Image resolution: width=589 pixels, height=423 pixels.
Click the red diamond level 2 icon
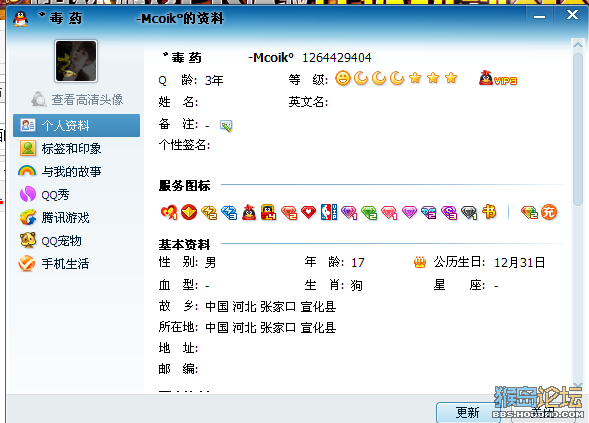click(289, 213)
